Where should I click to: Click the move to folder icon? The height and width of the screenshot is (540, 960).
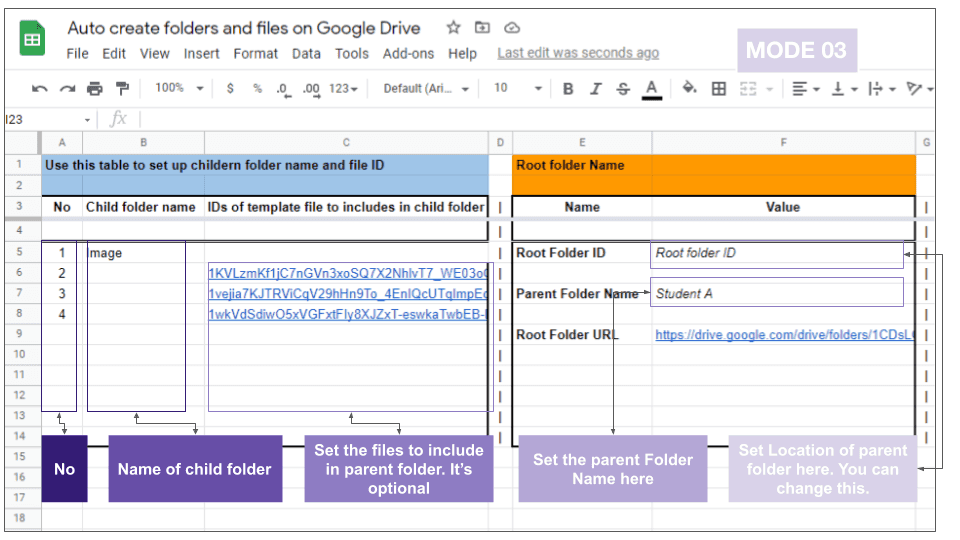pyautogui.click(x=482, y=28)
